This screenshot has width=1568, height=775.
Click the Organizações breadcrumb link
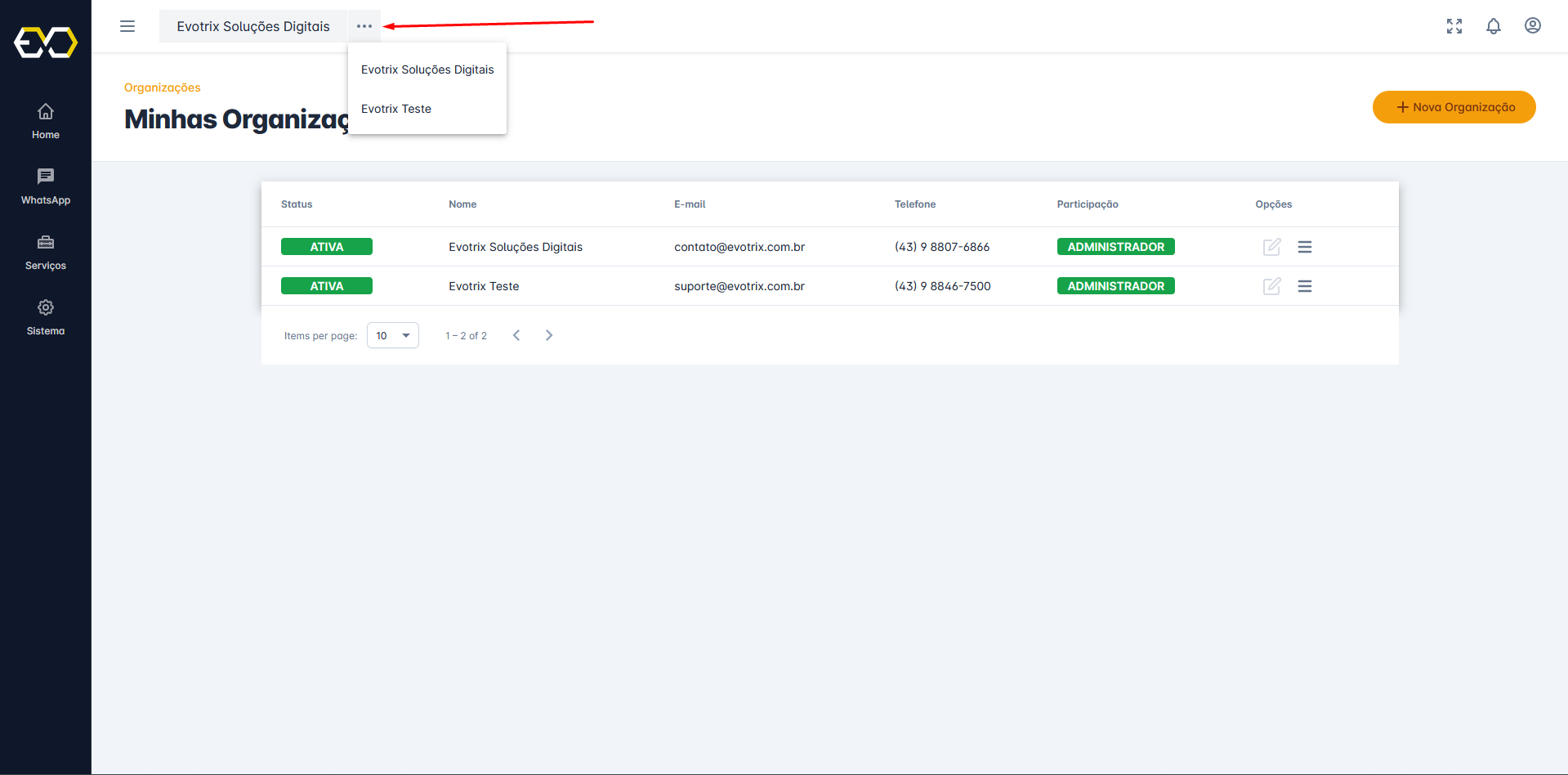point(162,87)
